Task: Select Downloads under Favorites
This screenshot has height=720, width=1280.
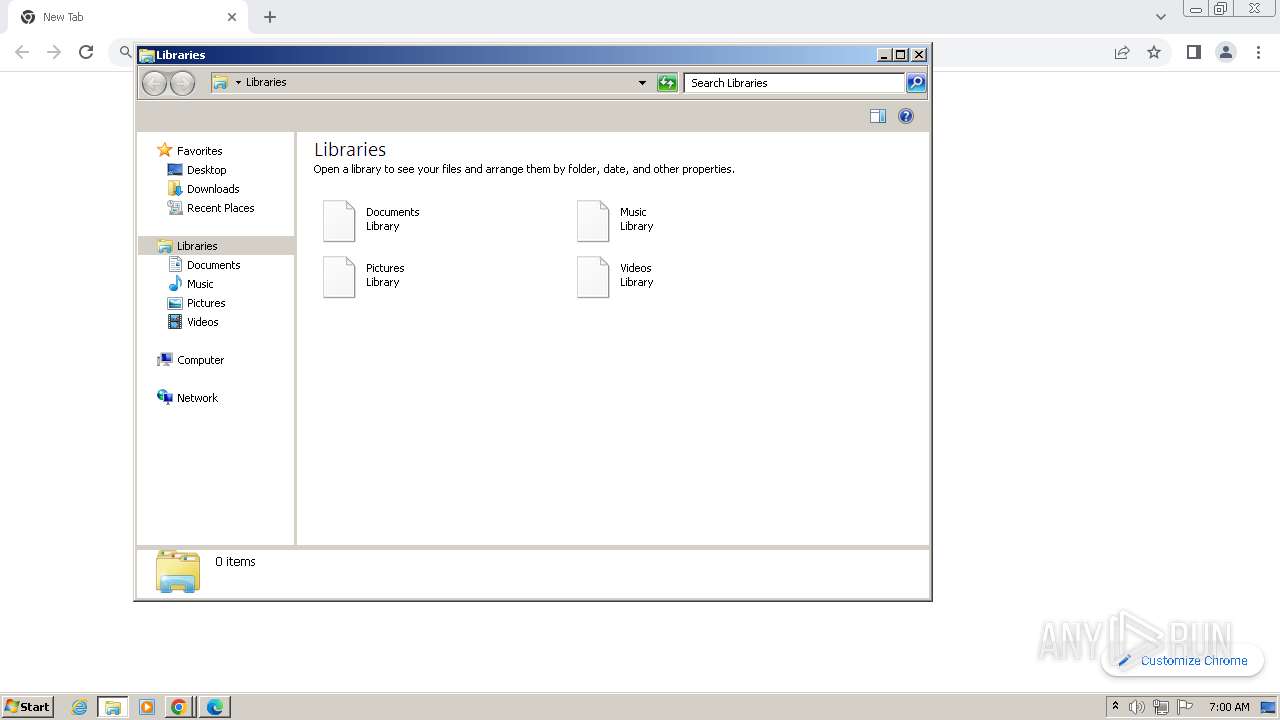Action: coord(212,189)
